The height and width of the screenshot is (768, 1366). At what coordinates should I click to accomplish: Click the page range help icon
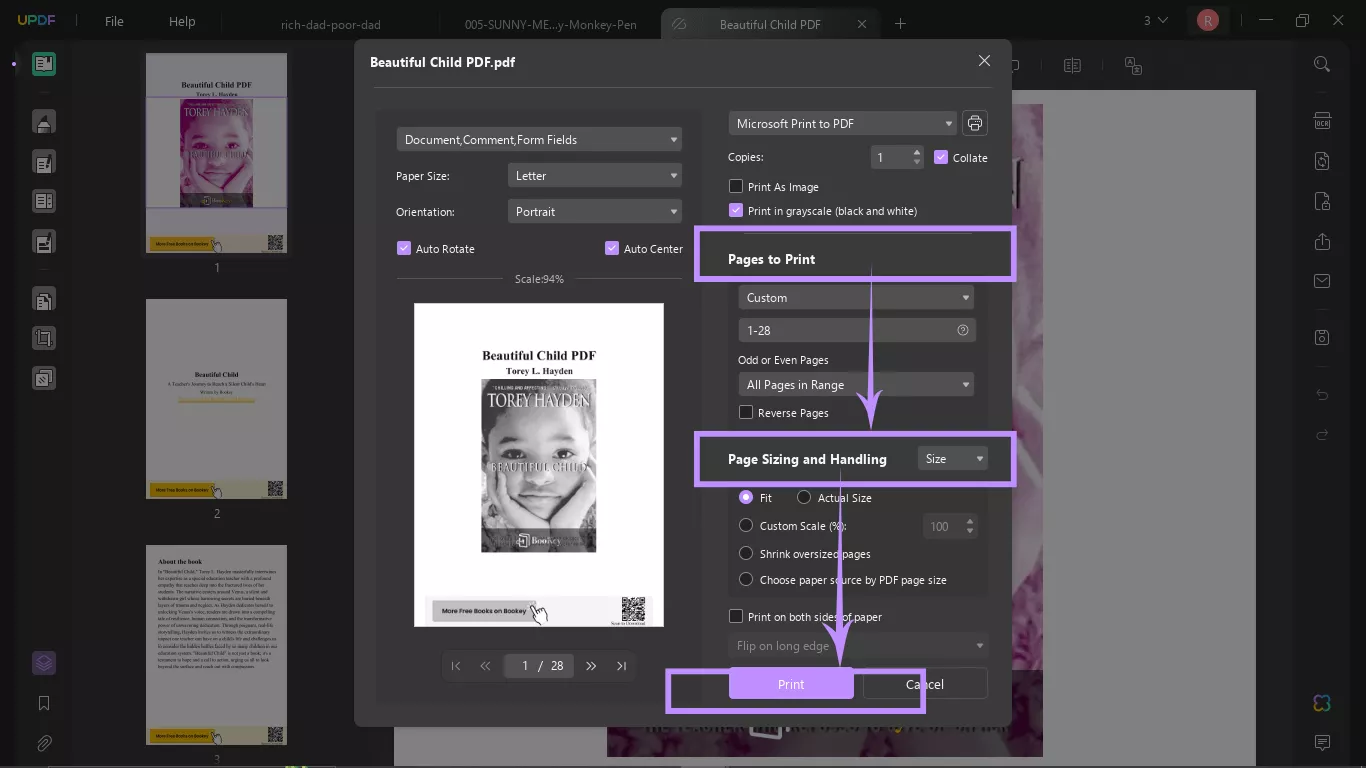tap(963, 330)
